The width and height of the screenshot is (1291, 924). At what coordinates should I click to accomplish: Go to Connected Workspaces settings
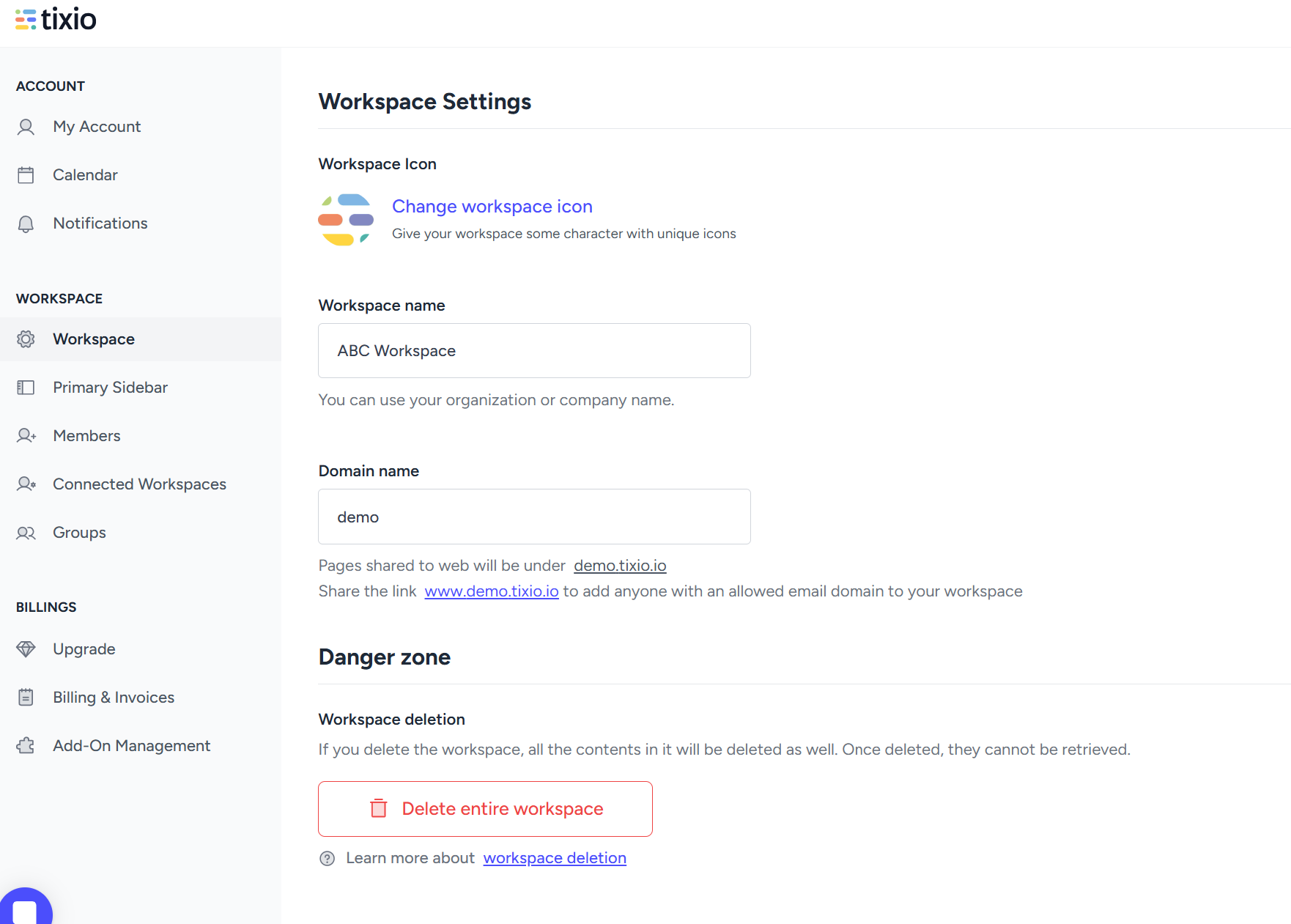(139, 484)
